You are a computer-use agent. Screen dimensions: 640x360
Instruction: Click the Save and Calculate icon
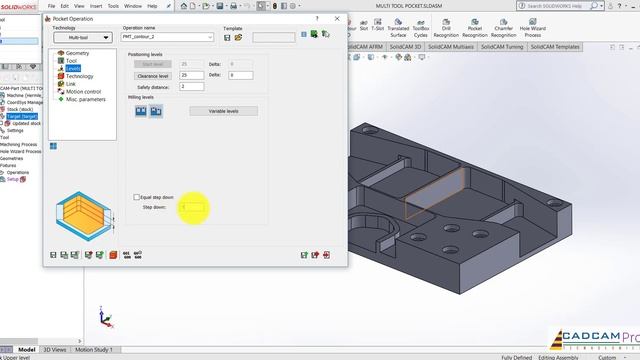coord(88,255)
